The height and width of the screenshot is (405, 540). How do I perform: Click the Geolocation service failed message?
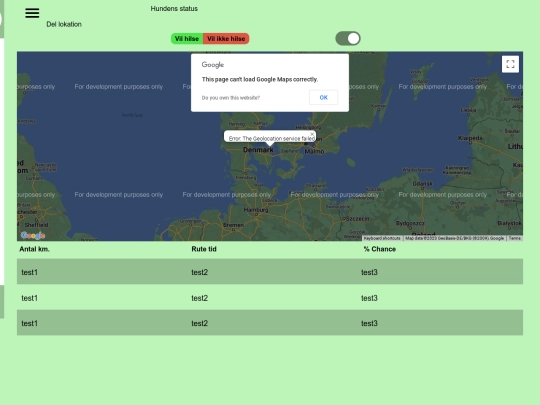tap(272, 138)
